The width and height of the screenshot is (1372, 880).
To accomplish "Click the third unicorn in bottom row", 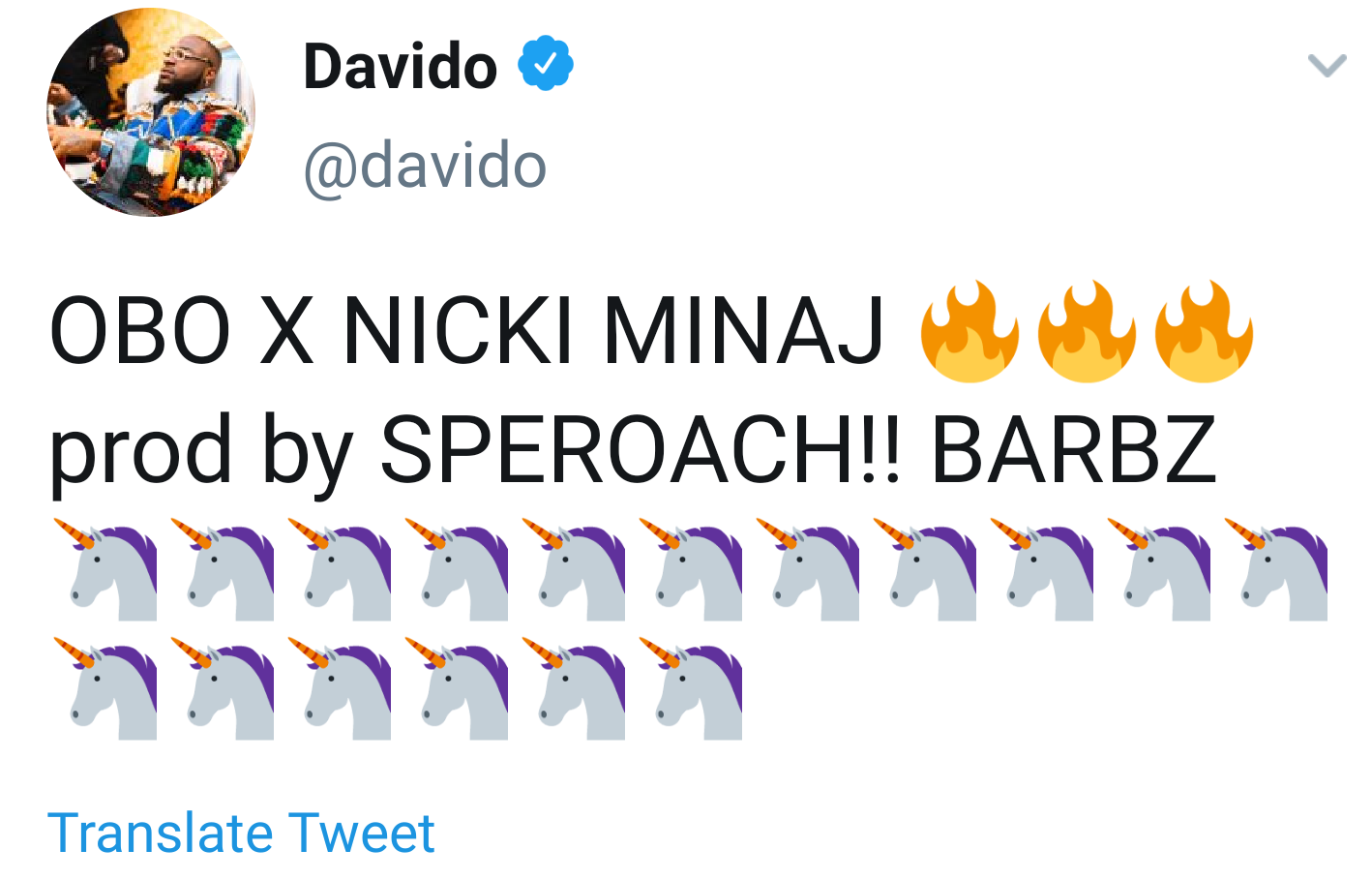I will click(x=340, y=688).
